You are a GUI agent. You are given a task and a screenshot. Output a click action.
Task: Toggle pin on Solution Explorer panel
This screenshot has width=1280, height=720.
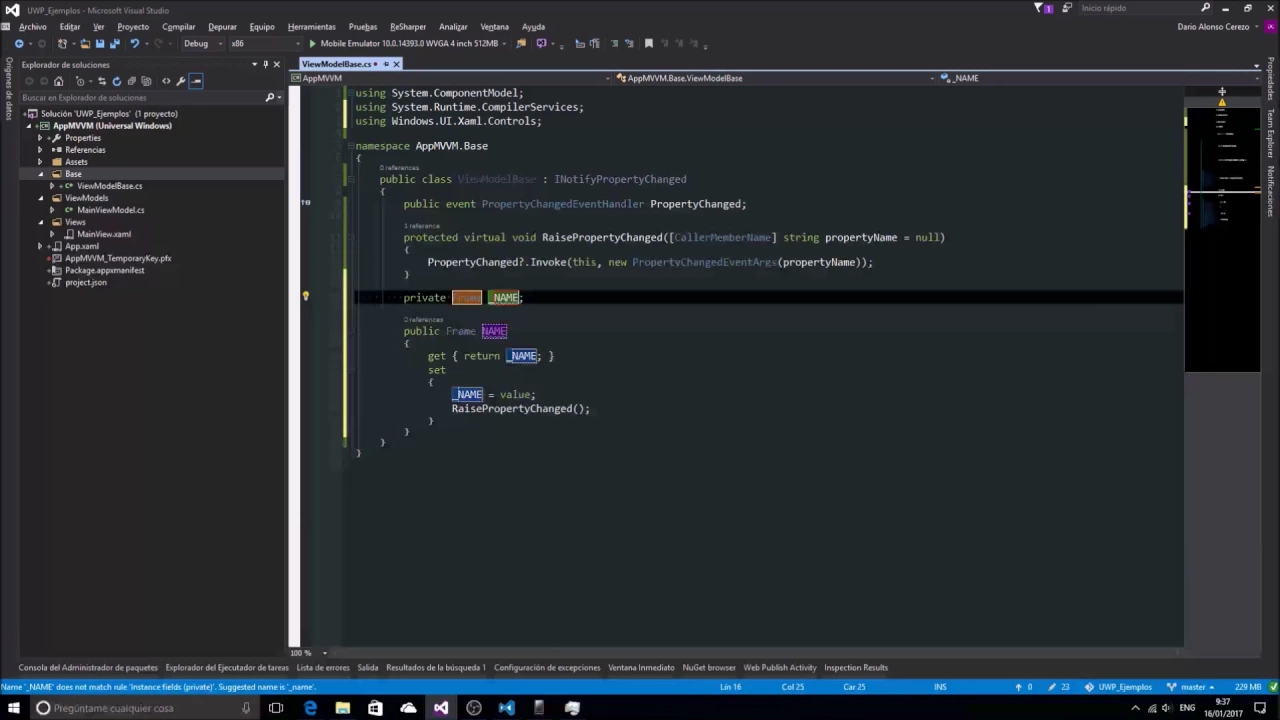[x=265, y=64]
